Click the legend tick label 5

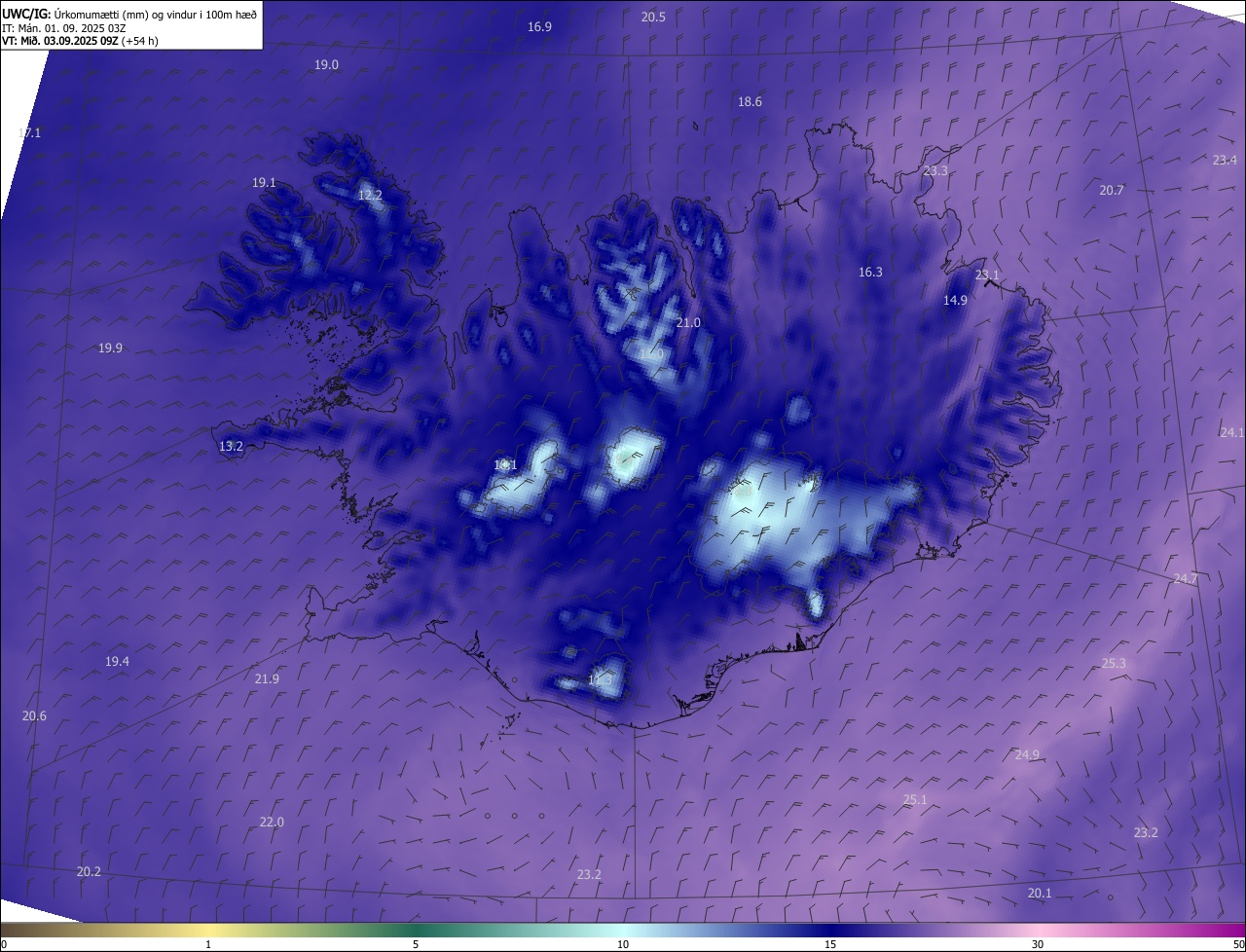(416, 945)
